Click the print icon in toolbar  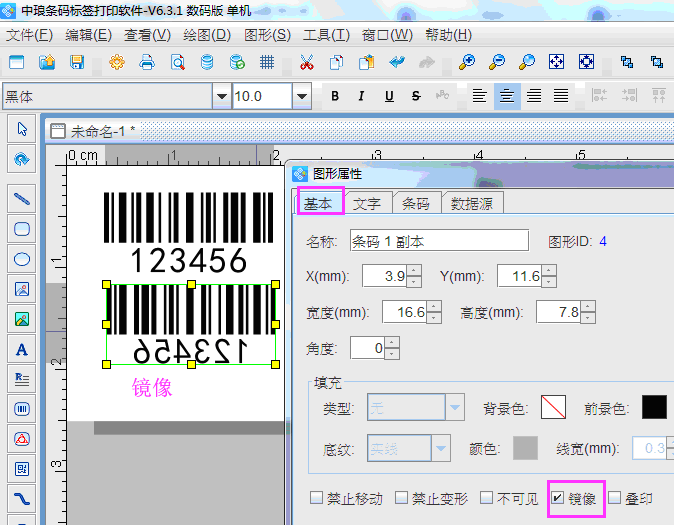147,62
